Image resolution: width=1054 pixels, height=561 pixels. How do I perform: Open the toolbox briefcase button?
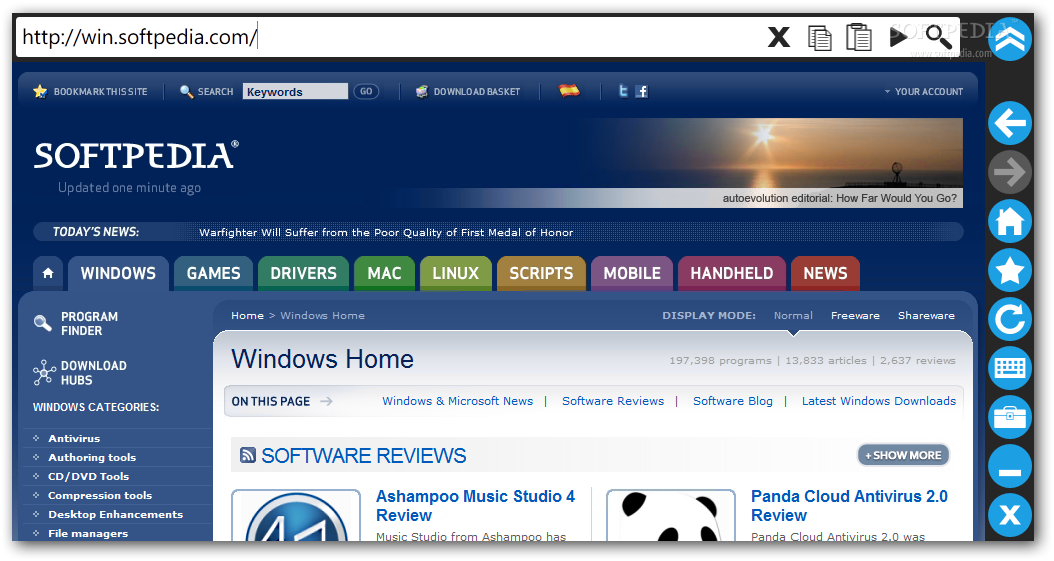point(1010,417)
